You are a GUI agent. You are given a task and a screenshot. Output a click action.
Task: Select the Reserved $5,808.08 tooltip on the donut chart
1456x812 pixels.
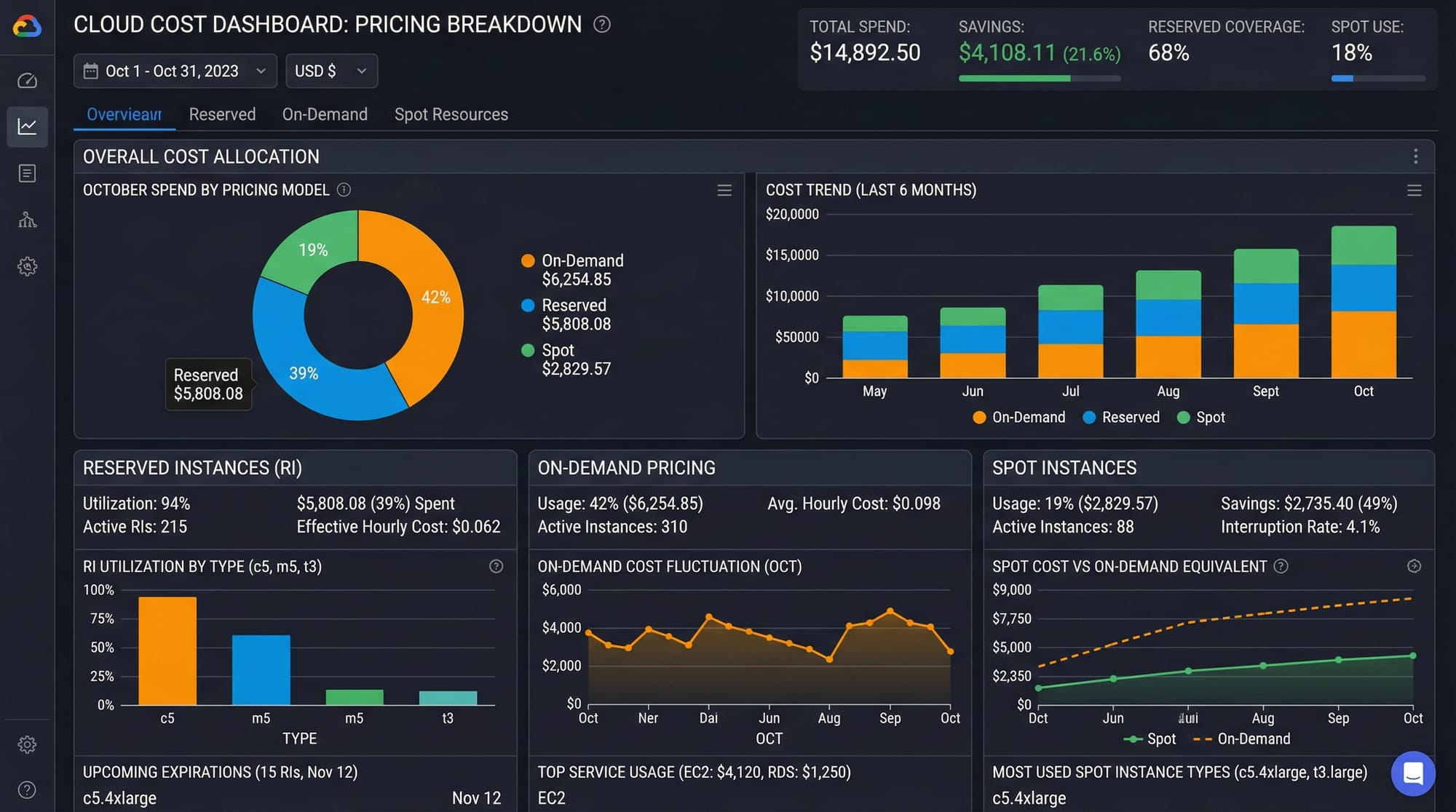click(208, 384)
